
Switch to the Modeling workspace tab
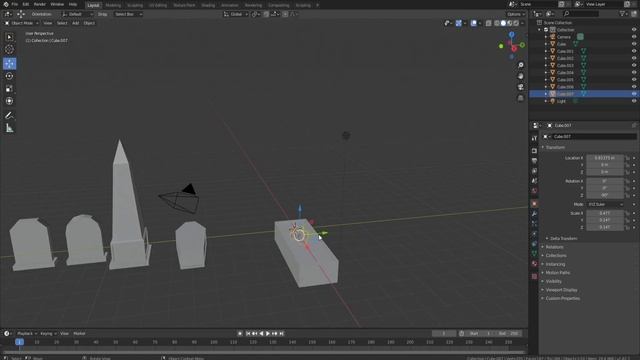pos(113,5)
